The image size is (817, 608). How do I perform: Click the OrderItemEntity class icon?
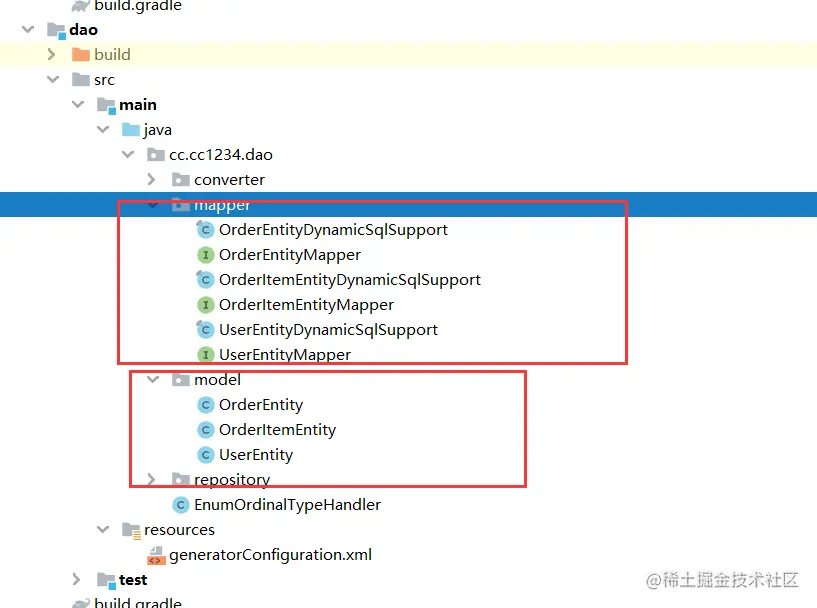pyautogui.click(x=205, y=430)
